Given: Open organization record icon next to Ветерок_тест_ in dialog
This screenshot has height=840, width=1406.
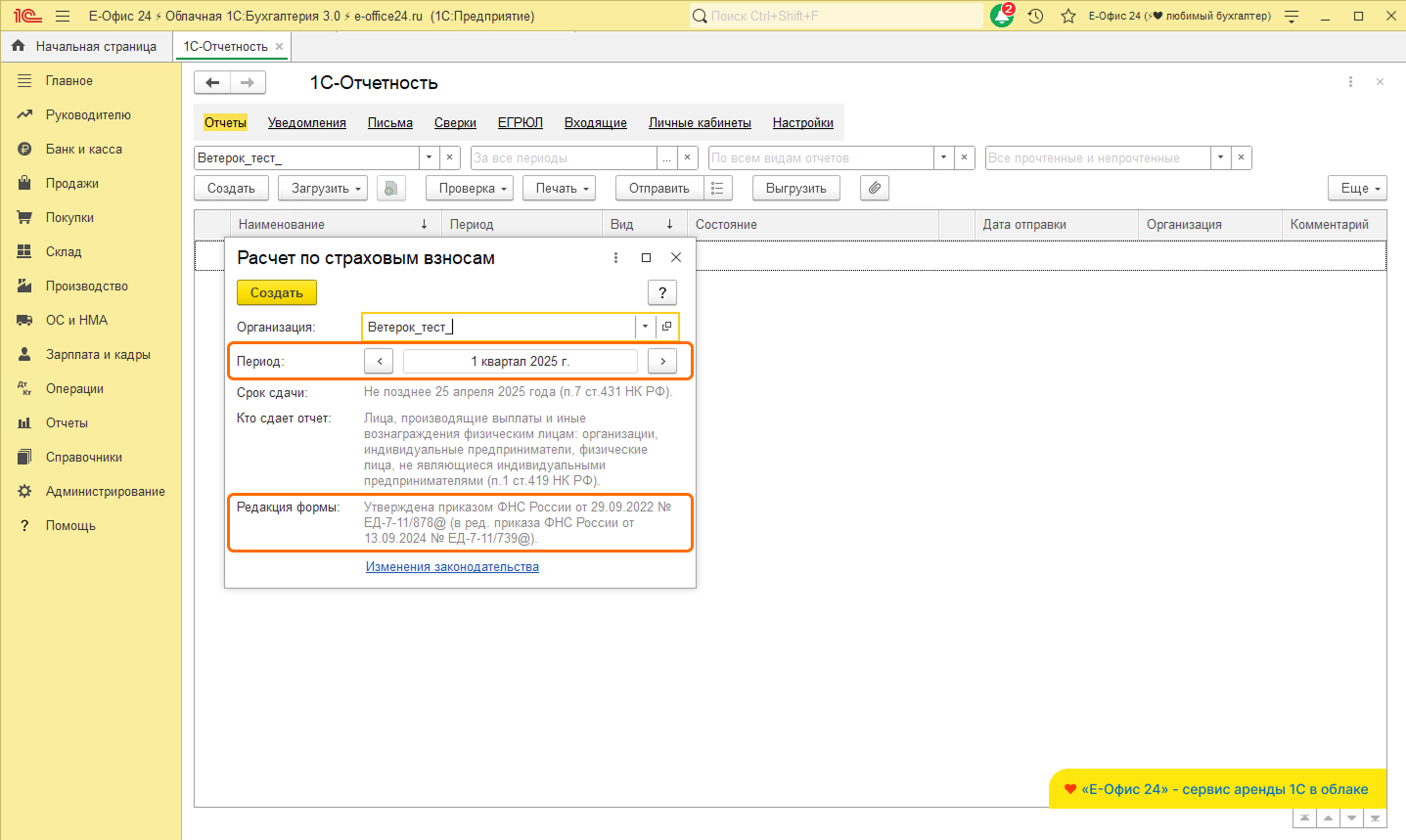Looking at the screenshot, I should (666, 327).
